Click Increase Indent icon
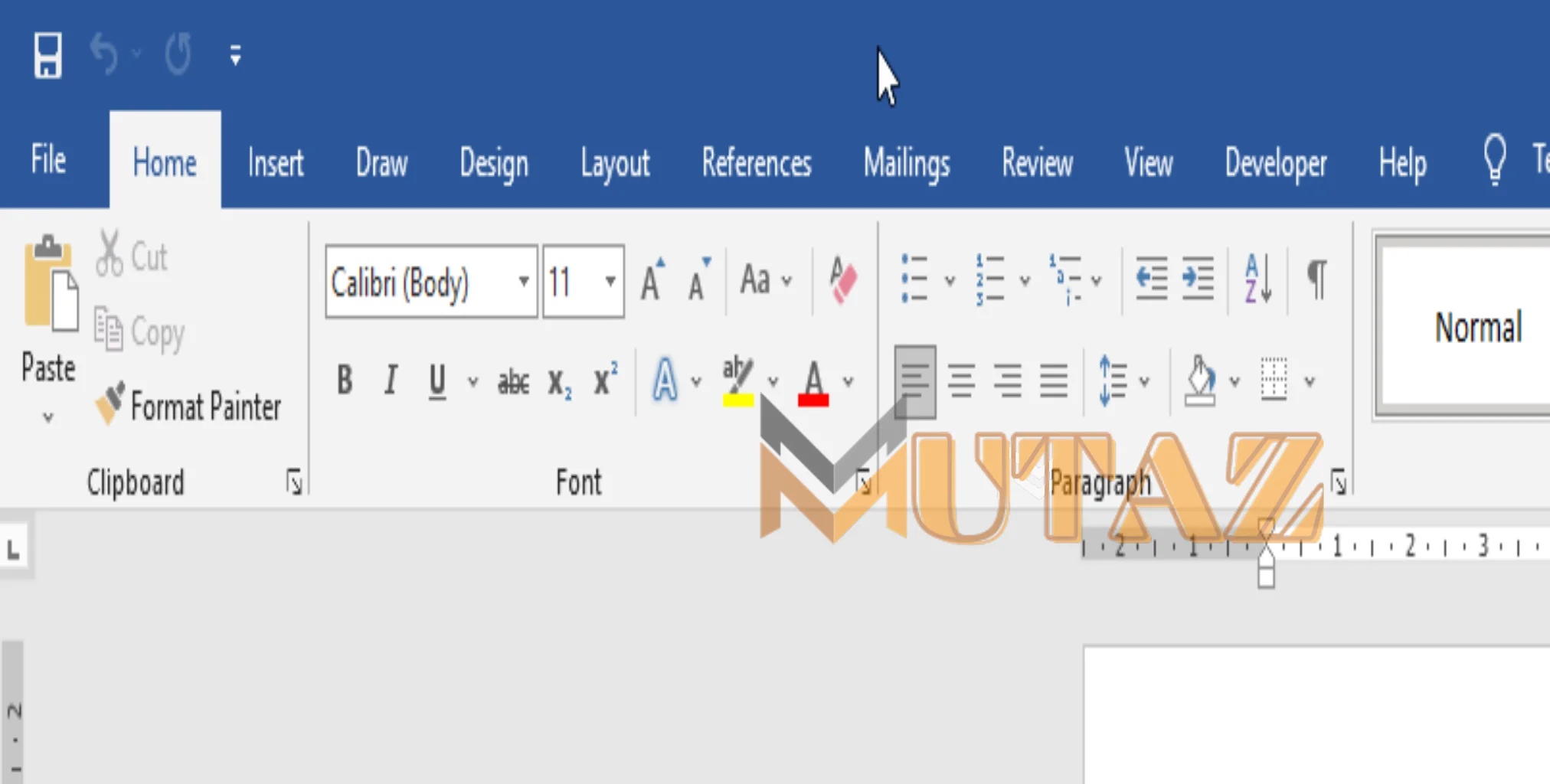This screenshot has height=784, width=1550. [1198, 279]
